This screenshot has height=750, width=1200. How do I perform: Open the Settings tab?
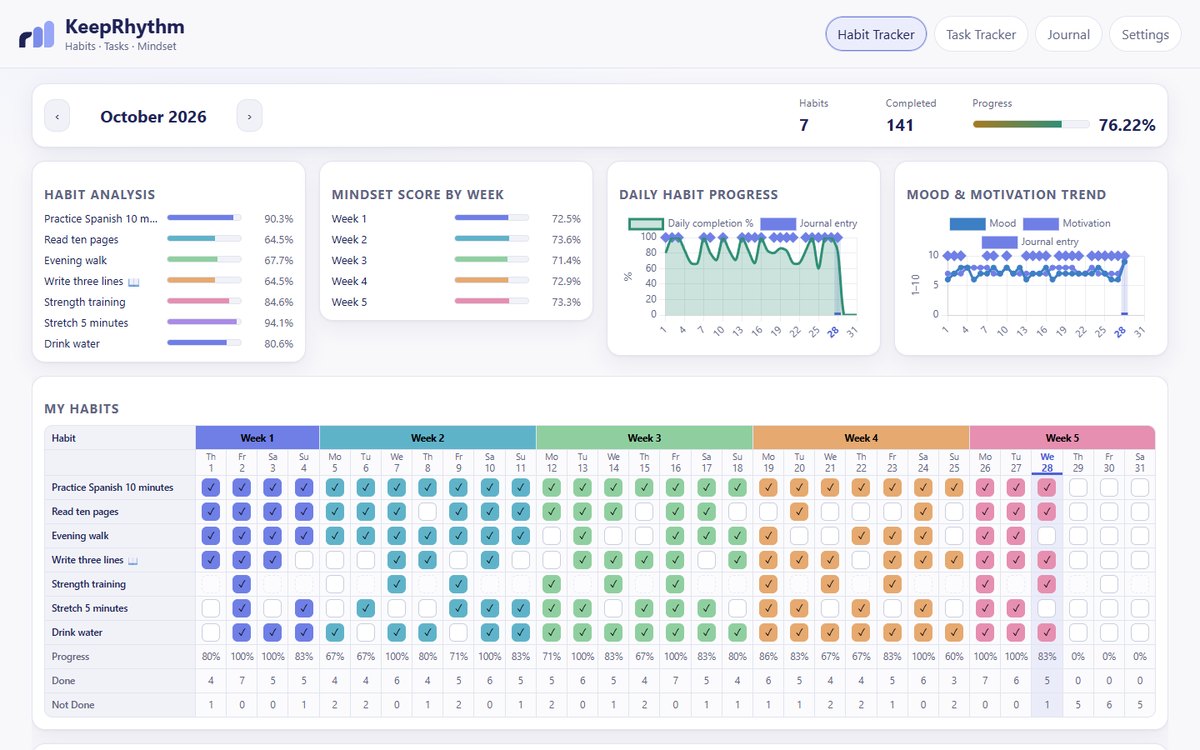click(x=1145, y=34)
